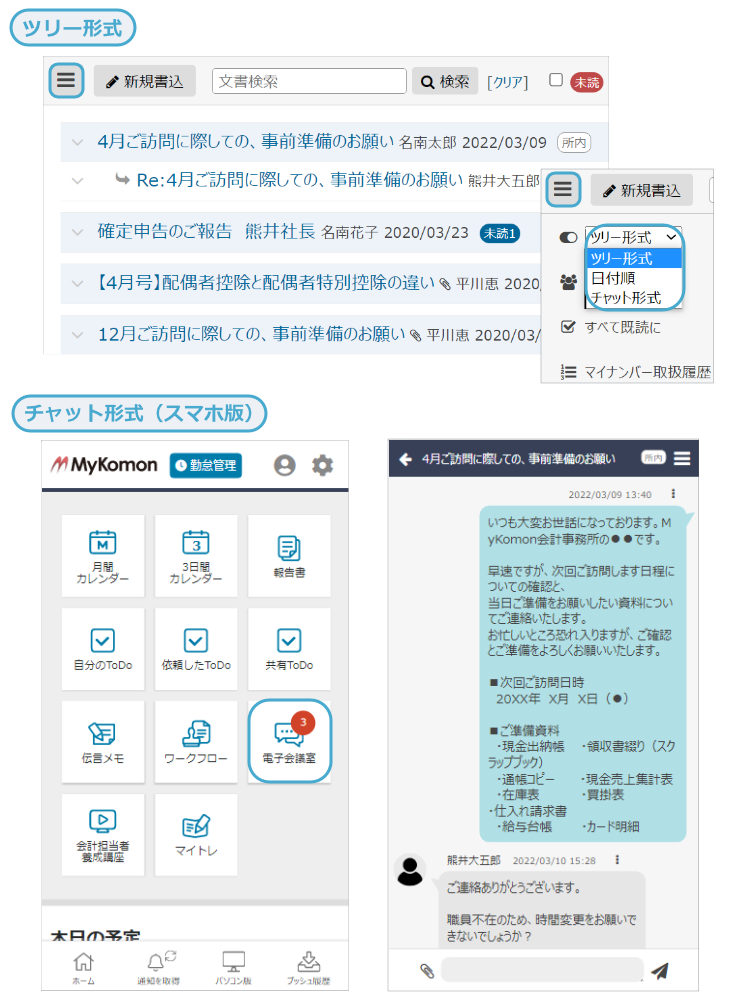The image size is (750, 1000).
Task: Click the 文書検索 search input field
Action: click(309, 81)
